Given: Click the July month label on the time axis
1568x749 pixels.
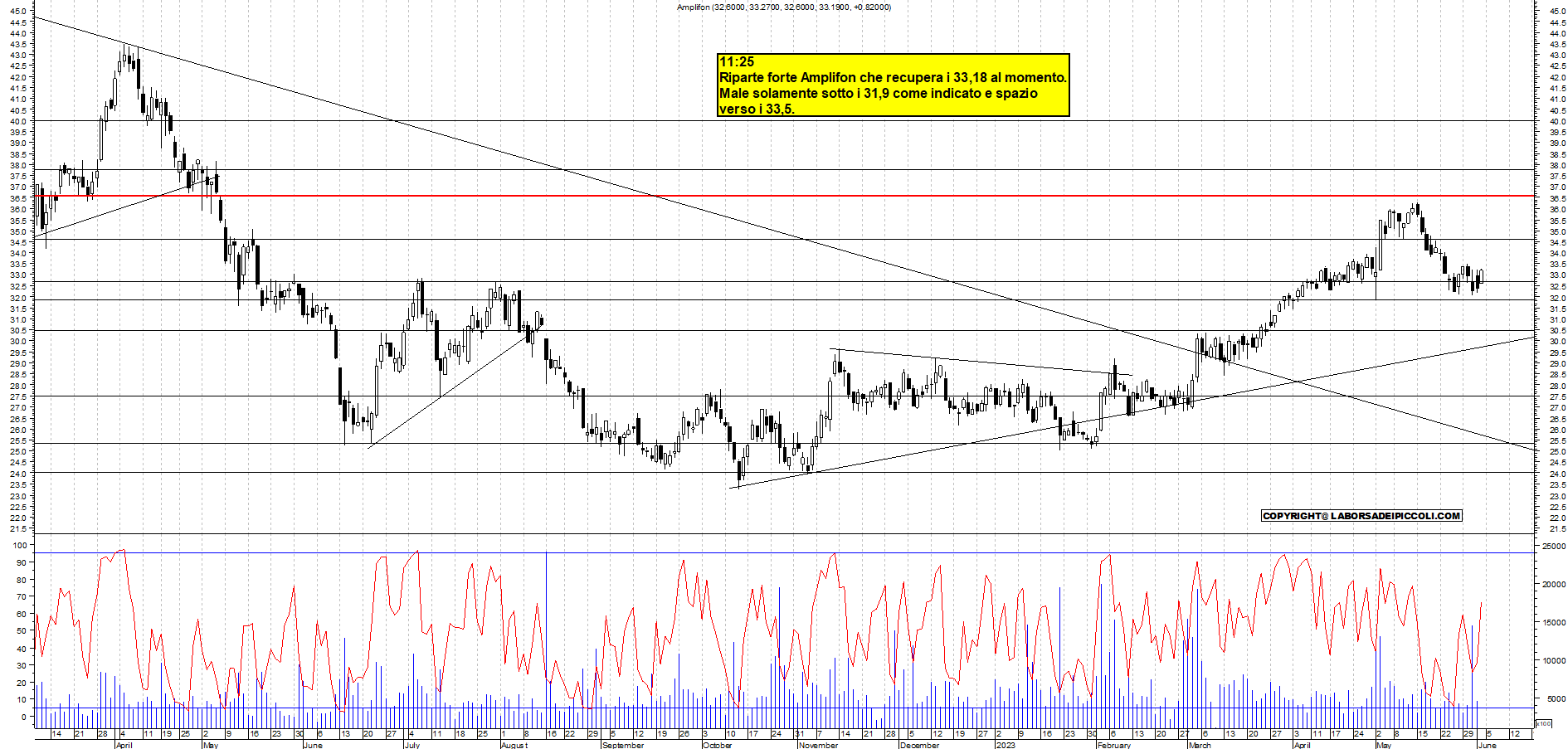Looking at the screenshot, I should pos(411,745).
